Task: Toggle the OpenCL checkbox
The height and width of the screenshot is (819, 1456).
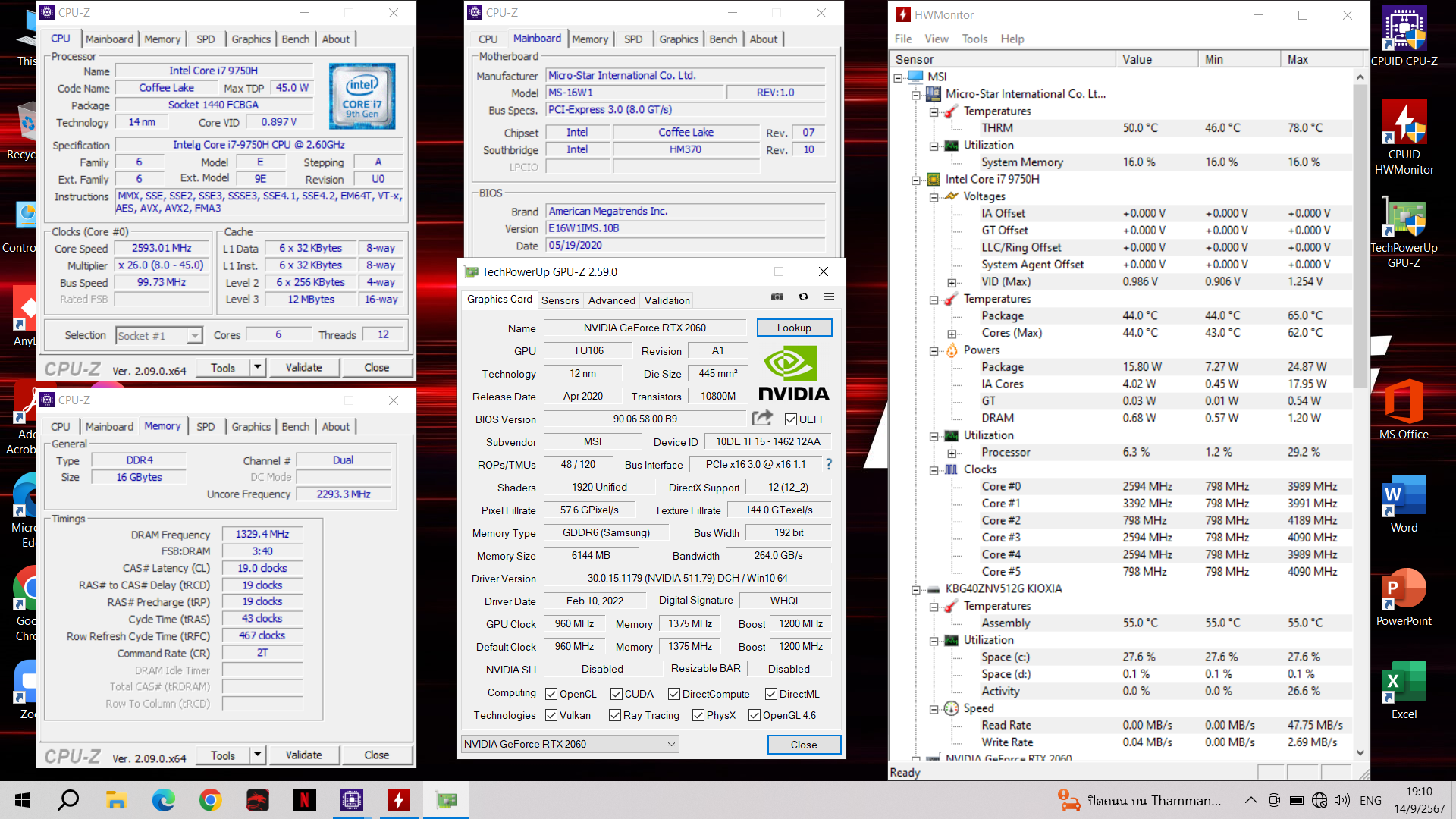Action: point(551,694)
